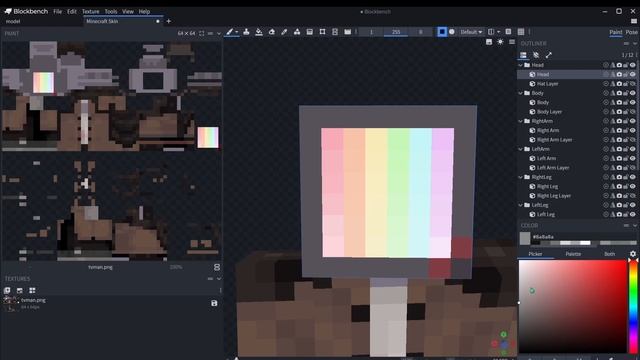Switch to the Palette color tab
This screenshot has width=640, height=360.
573,254
